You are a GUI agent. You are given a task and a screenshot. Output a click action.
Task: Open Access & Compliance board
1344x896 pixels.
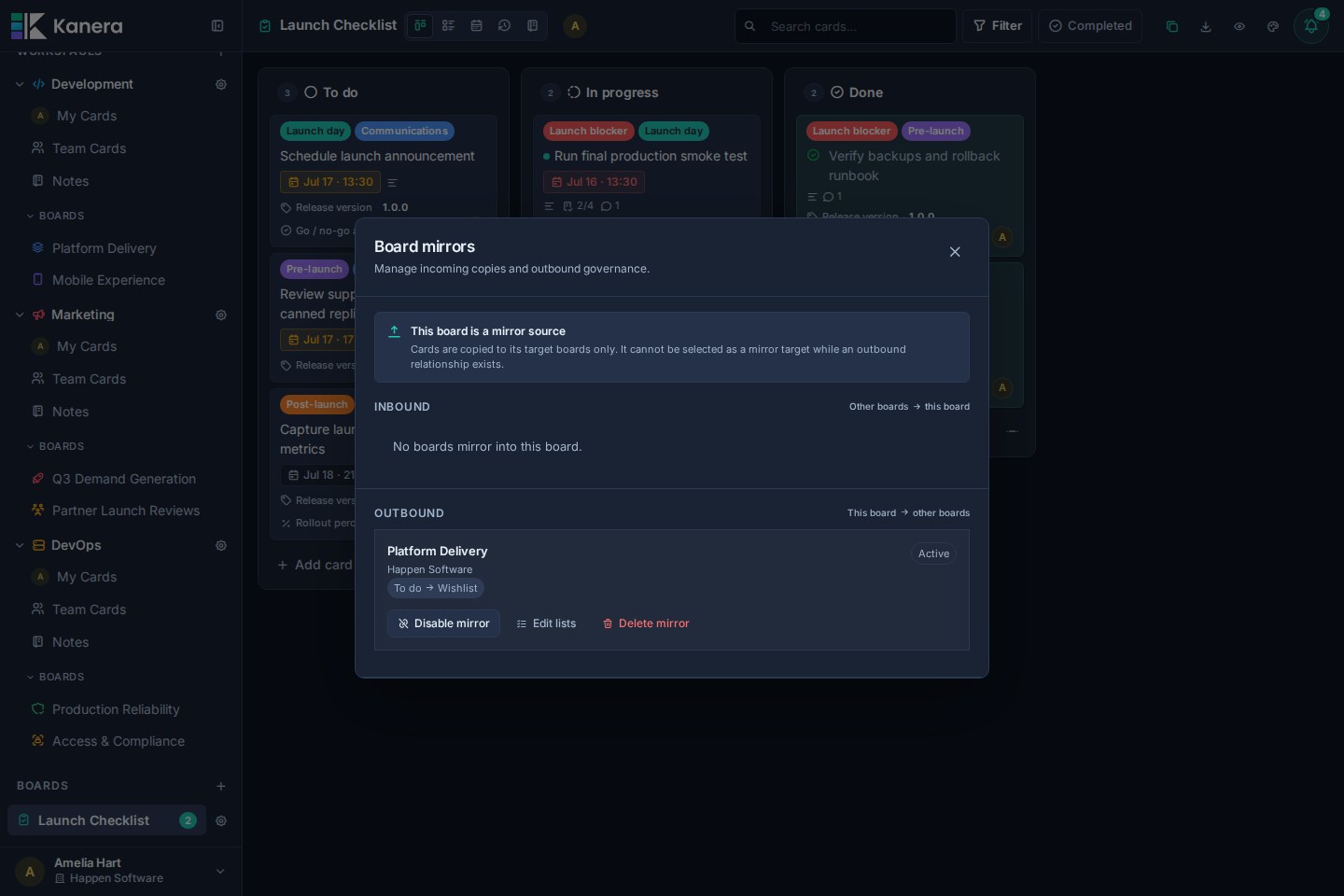pos(118,741)
